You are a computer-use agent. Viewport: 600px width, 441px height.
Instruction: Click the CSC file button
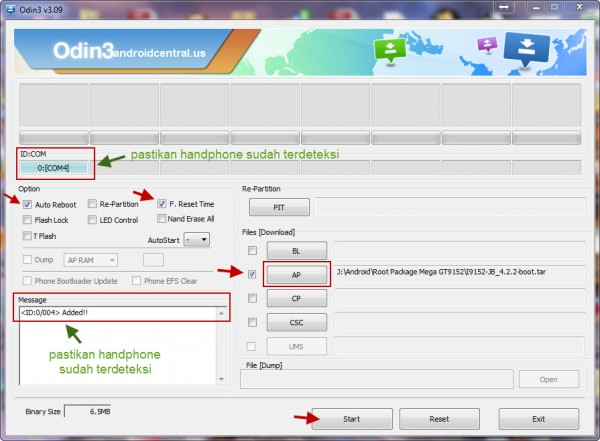tap(297, 323)
